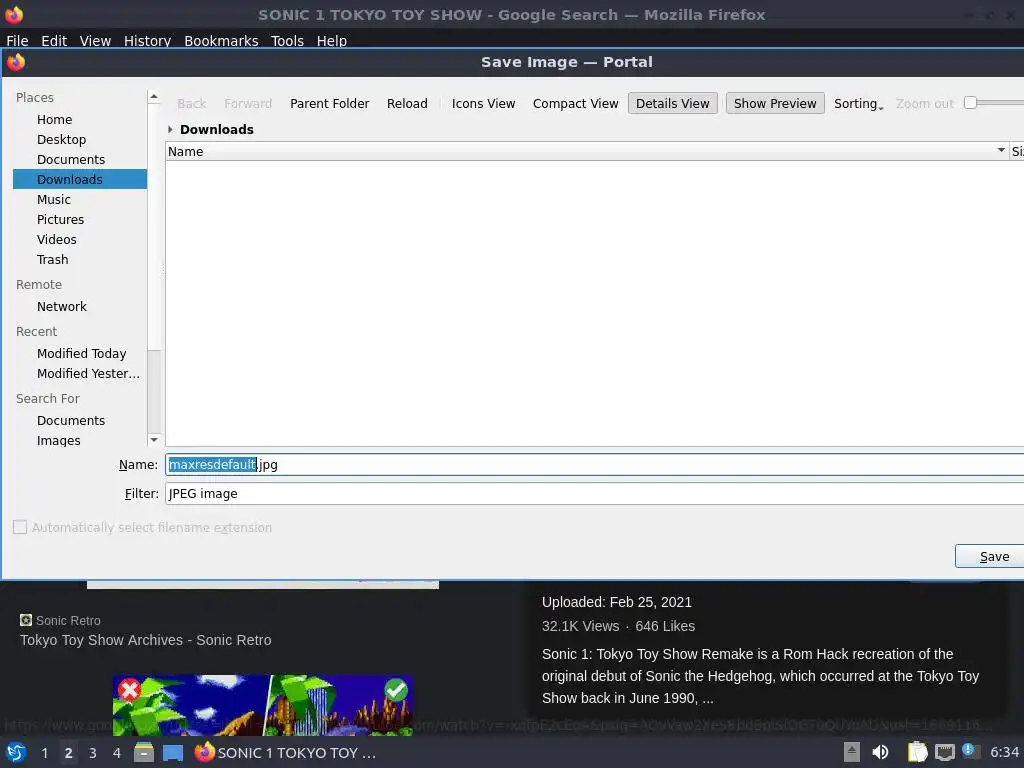Open the Tools menu
The width and height of the screenshot is (1024, 768).
[x=287, y=40]
